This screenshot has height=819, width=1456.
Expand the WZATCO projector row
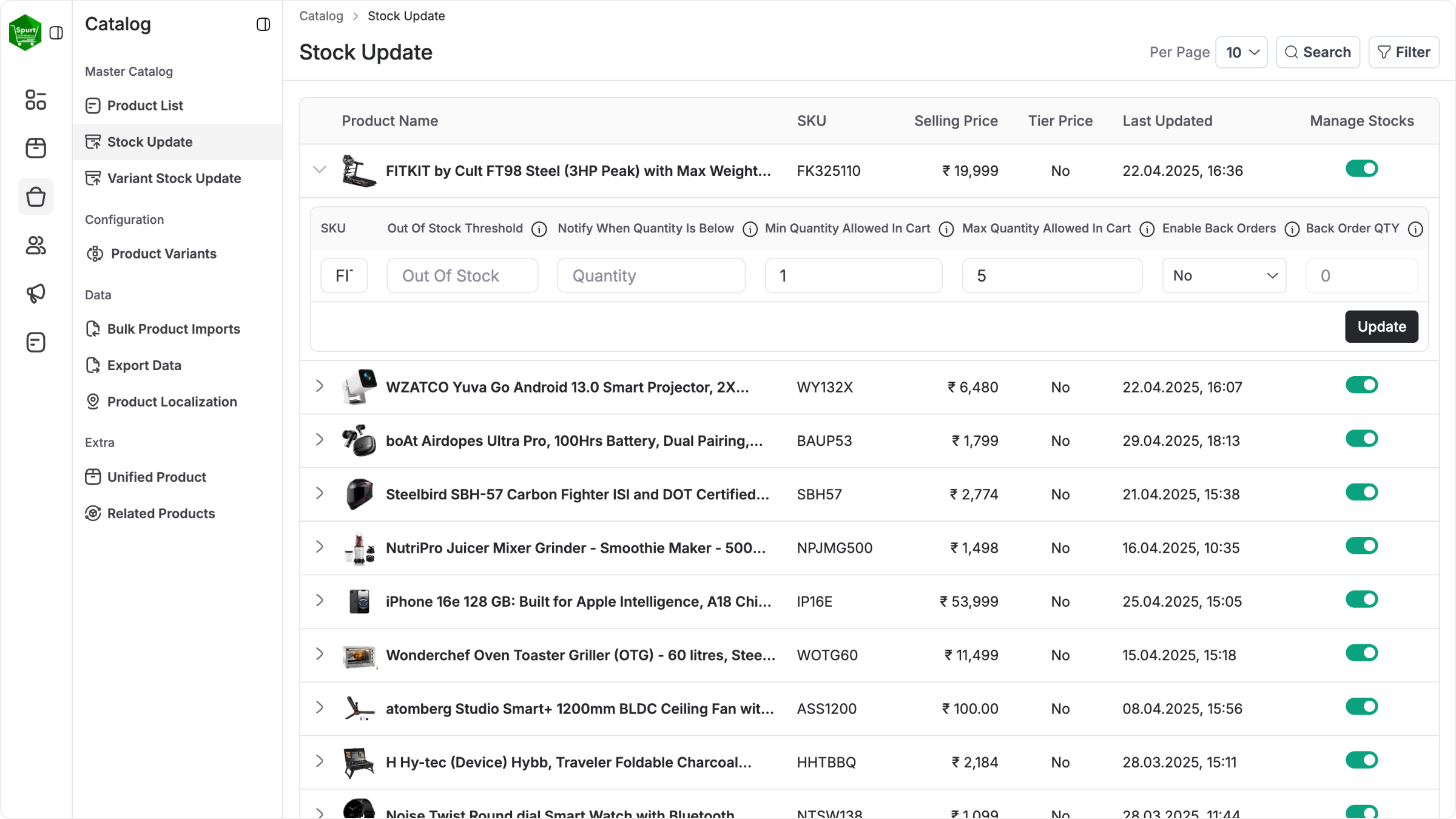pos(320,386)
